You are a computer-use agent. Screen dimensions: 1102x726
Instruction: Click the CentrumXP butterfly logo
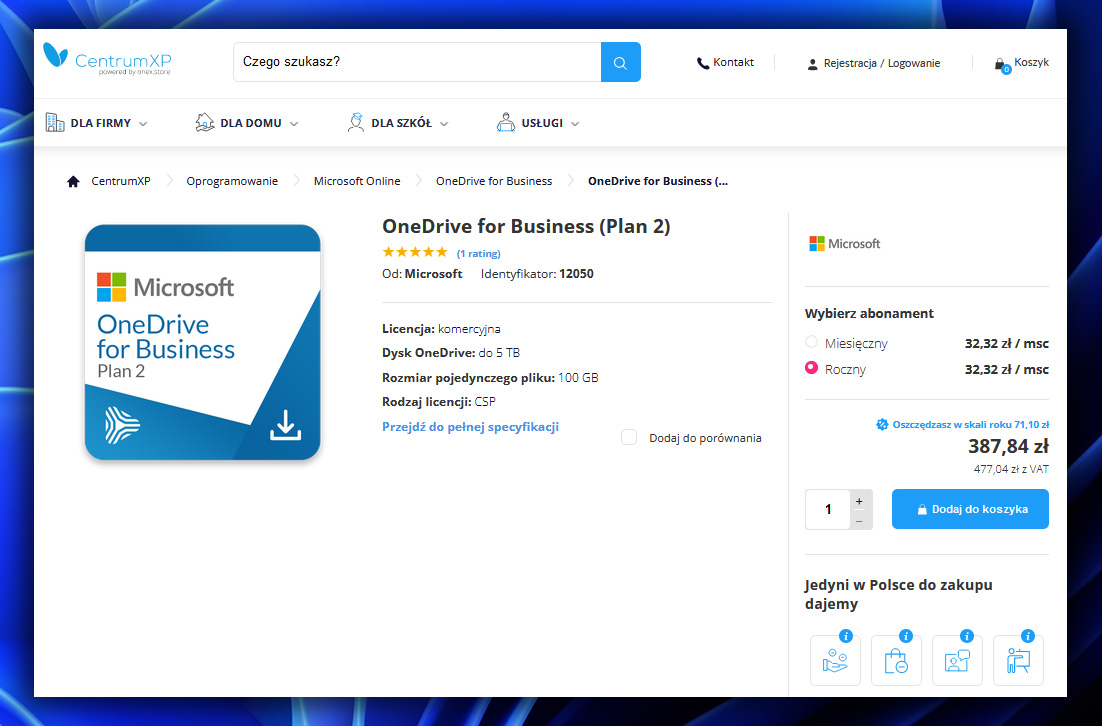pyautogui.click(x=56, y=55)
